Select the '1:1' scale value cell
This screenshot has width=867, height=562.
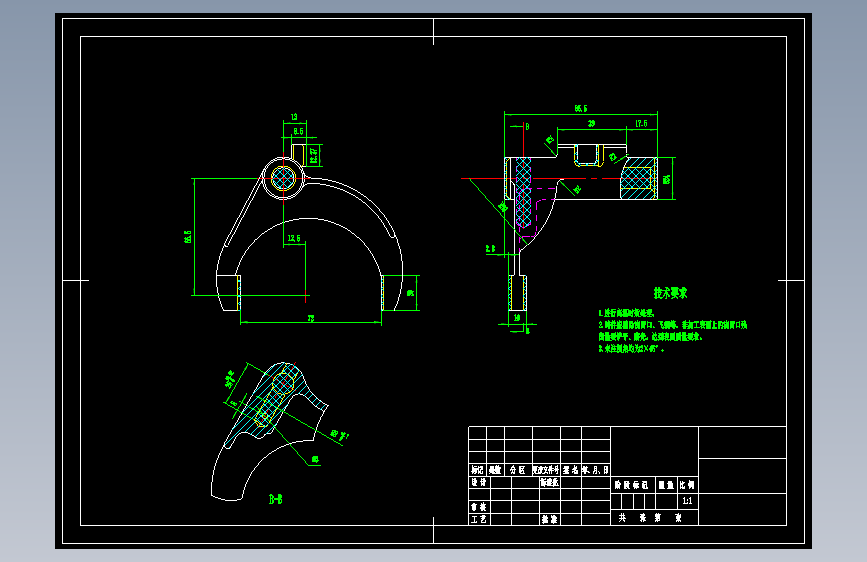coord(687,501)
